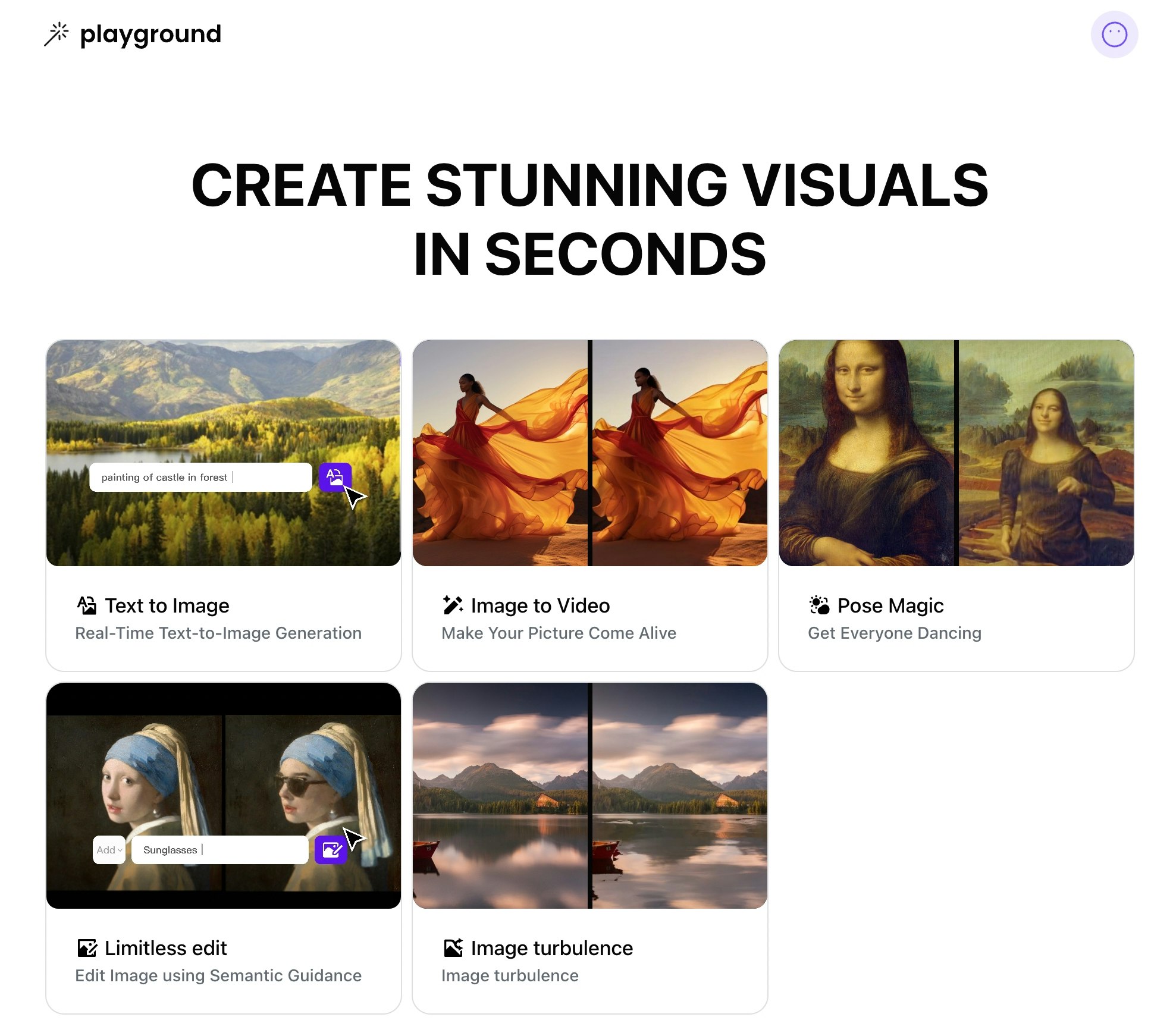Click the Limitless edit title icon
Image resolution: width=1173 pixels, height=1036 pixels.
pos(87,948)
